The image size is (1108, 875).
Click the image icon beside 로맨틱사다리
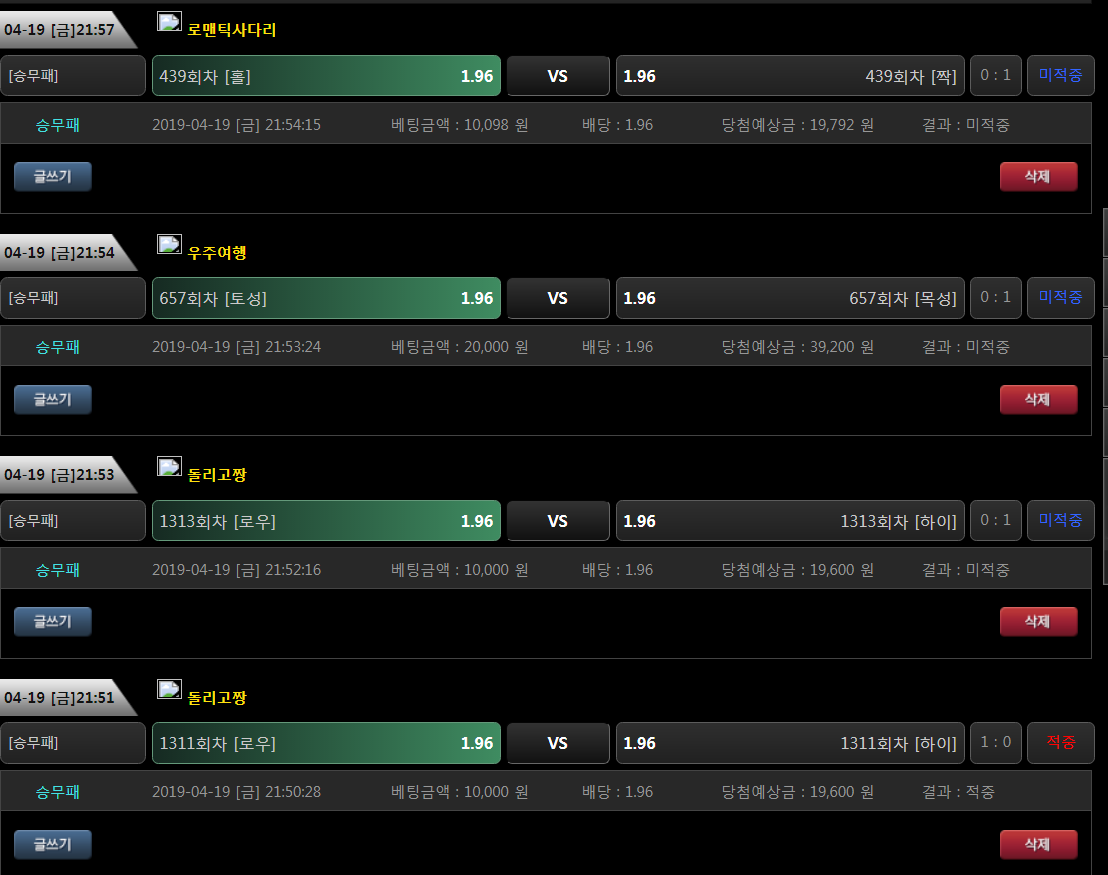click(169, 22)
